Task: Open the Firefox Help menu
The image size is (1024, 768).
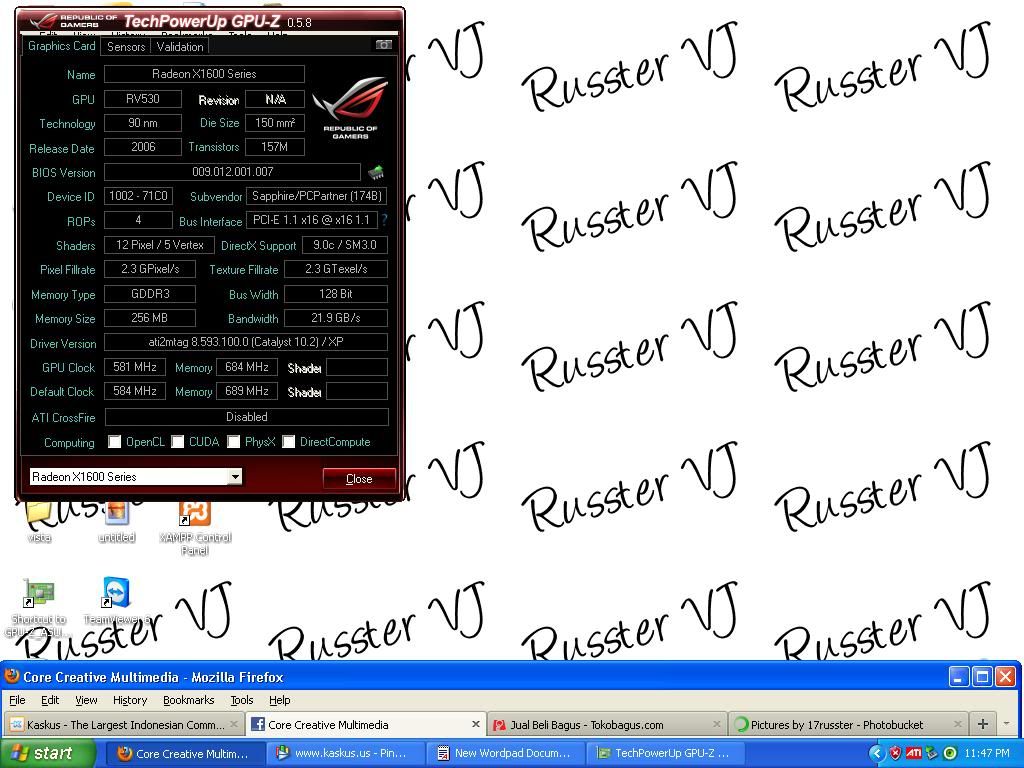Action: click(280, 700)
